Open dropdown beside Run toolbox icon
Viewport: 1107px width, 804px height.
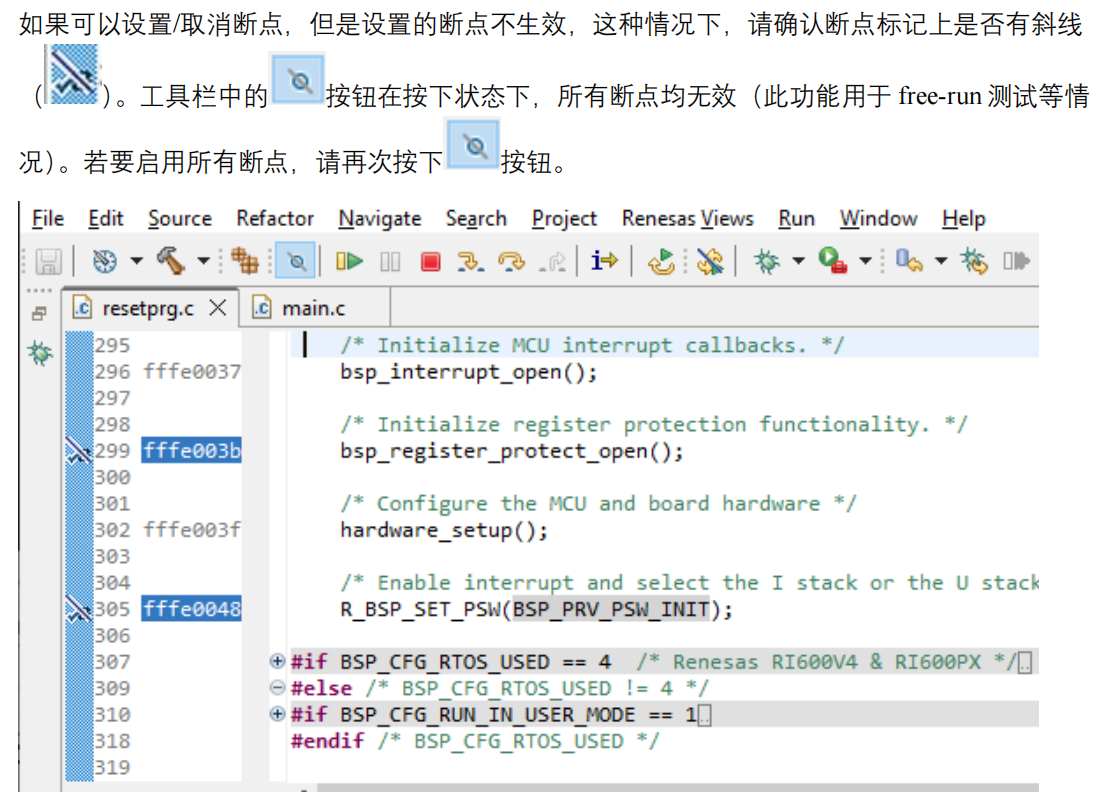pos(865,262)
